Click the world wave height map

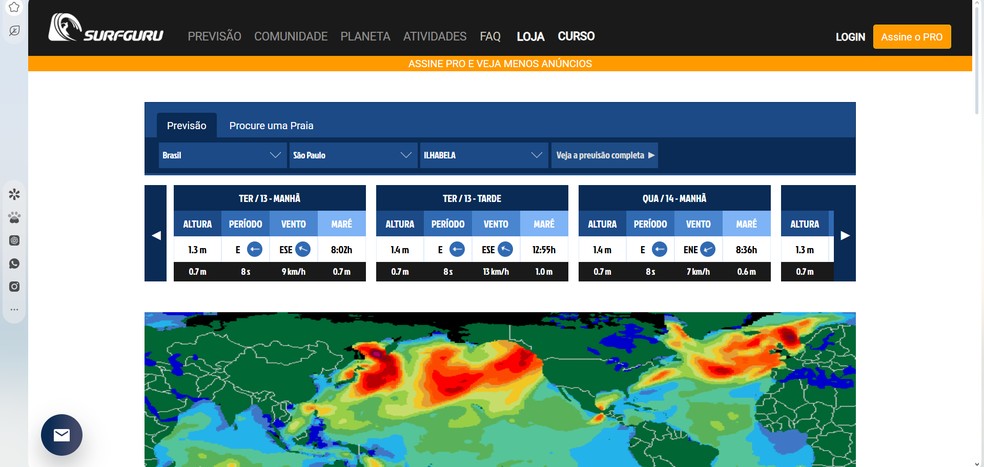point(500,389)
